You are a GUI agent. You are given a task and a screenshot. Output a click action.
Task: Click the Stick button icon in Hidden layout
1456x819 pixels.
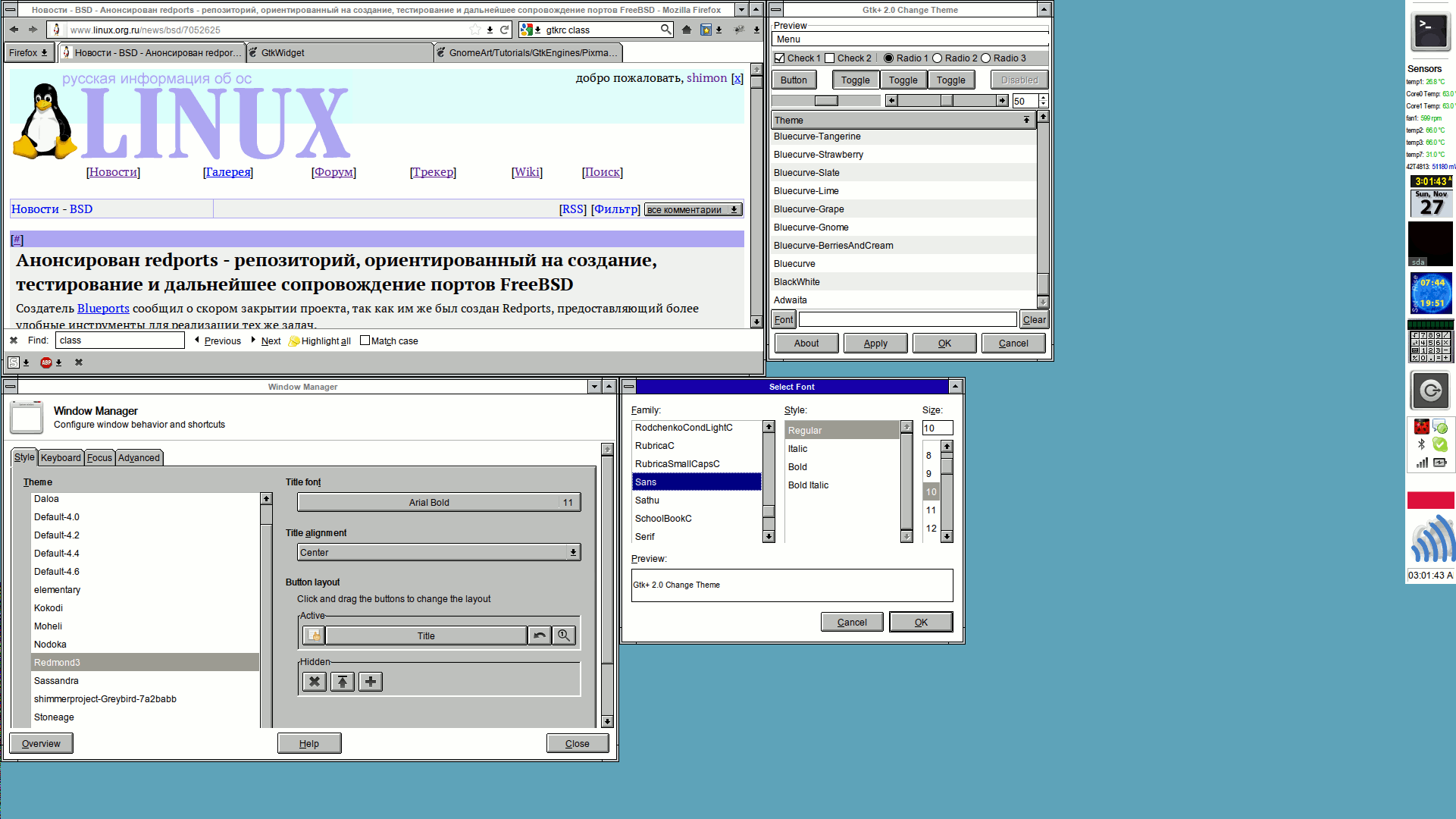[371, 682]
